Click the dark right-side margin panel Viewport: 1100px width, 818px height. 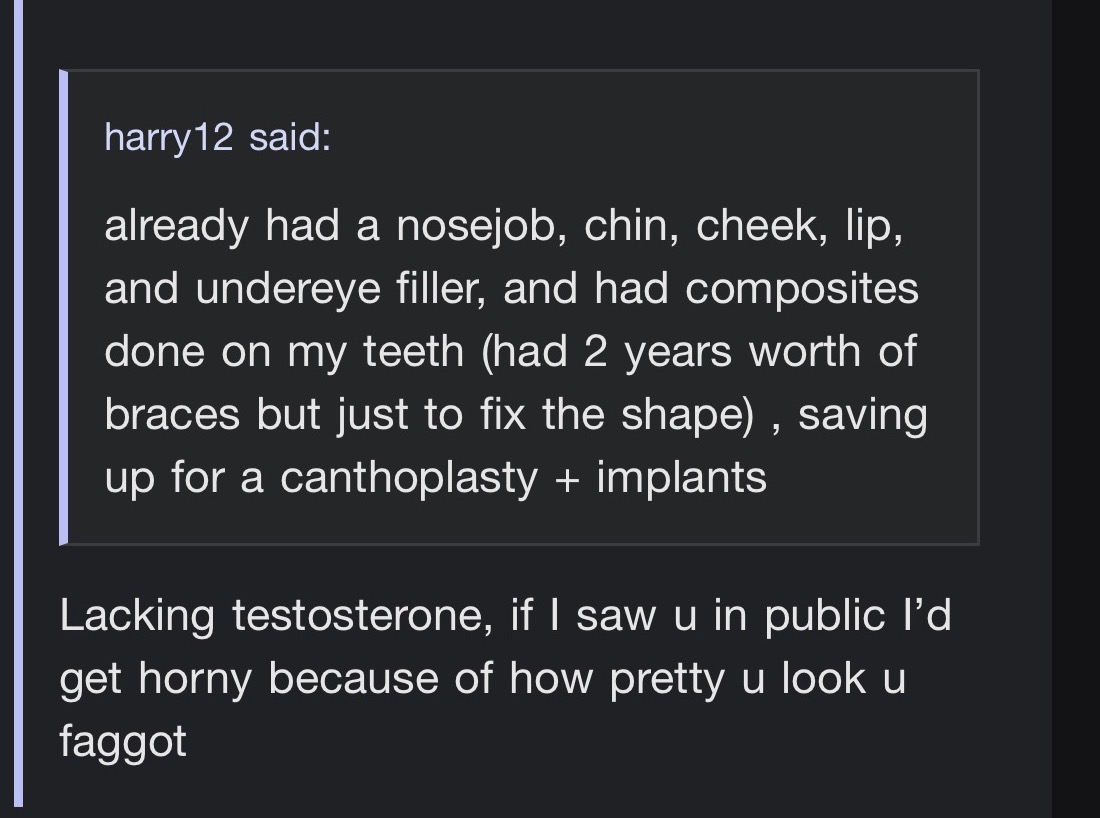tap(1076, 400)
